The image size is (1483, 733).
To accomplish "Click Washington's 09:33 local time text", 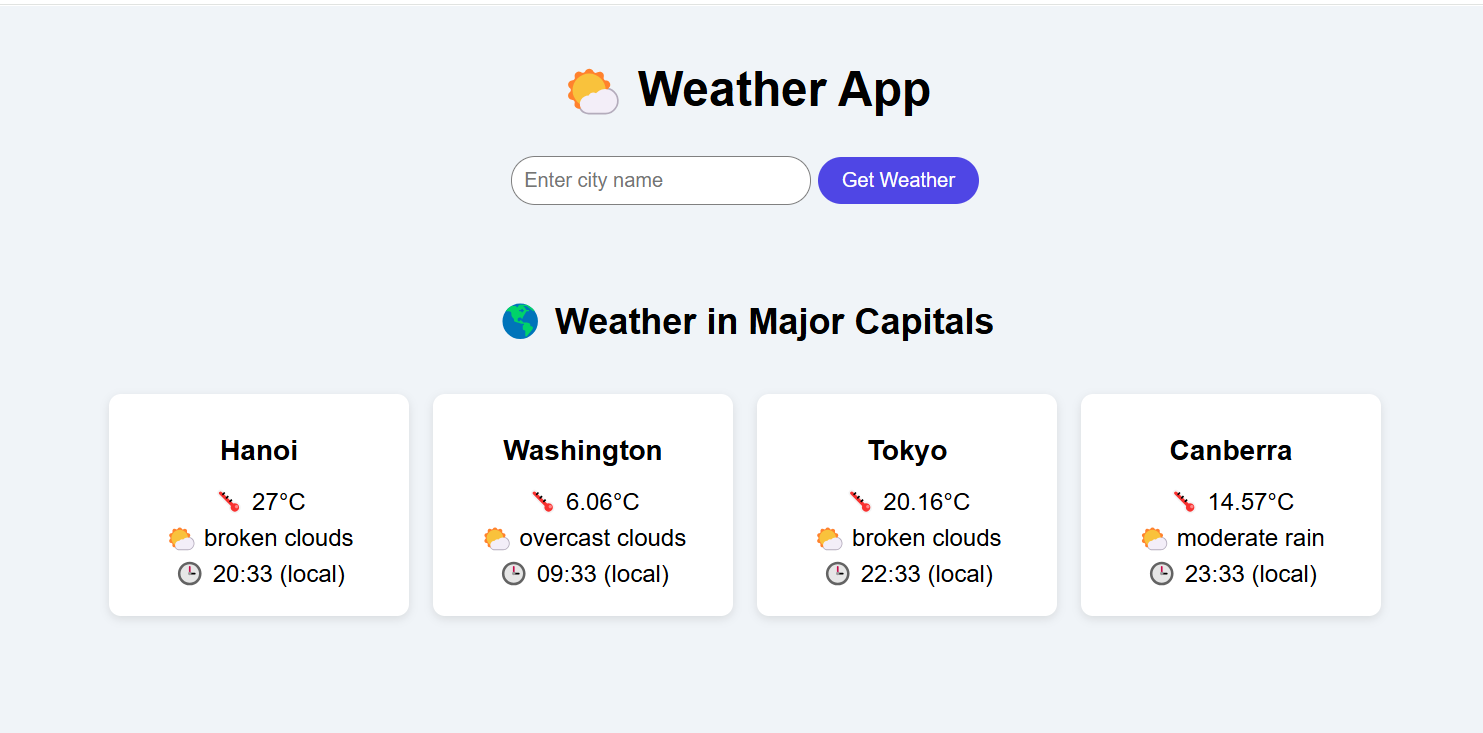I will click(x=602, y=574).
